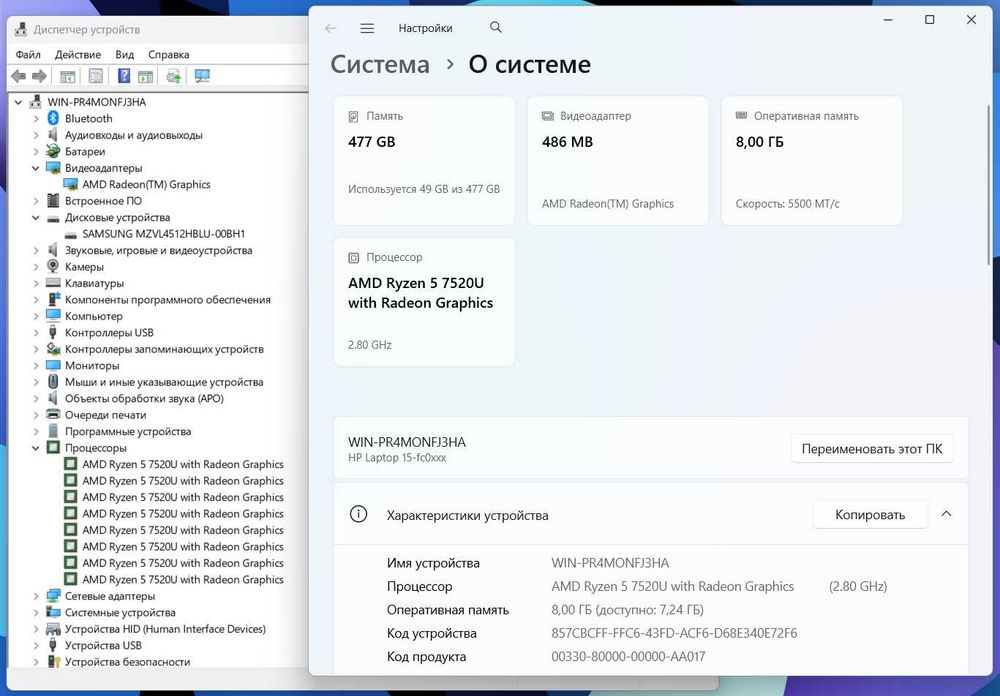Image resolution: width=1000 pixels, height=696 pixels.
Task: Click the blue Help question mark toolbar icon
Action: [x=124, y=77]
